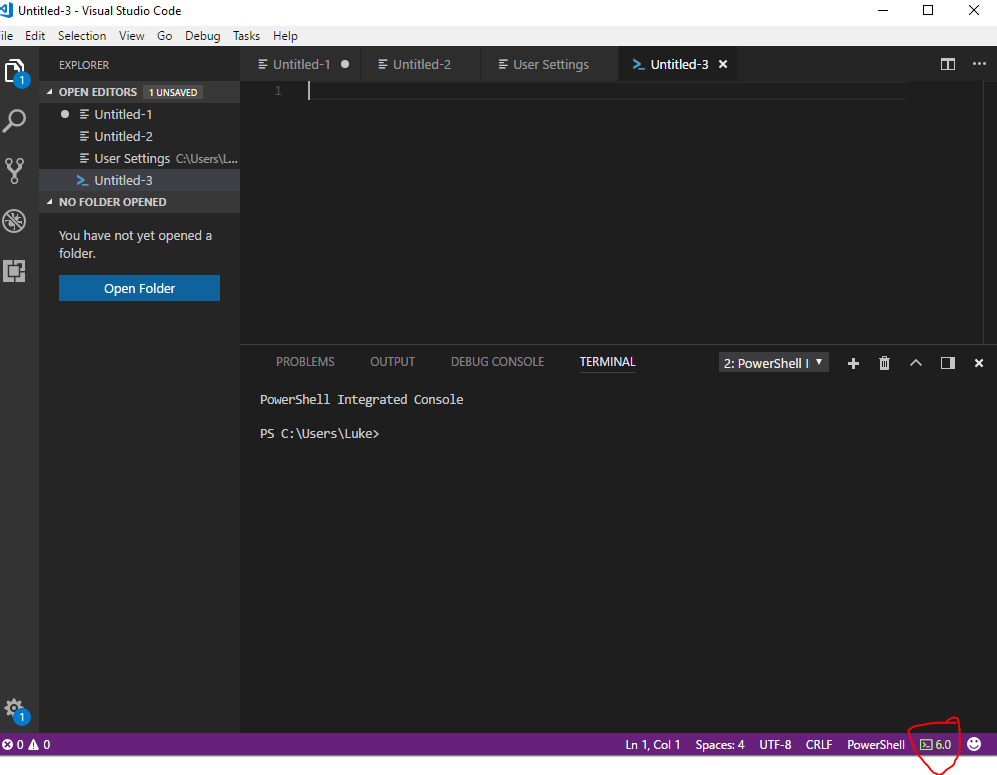Show the Output panel tab

click(392, 362)
